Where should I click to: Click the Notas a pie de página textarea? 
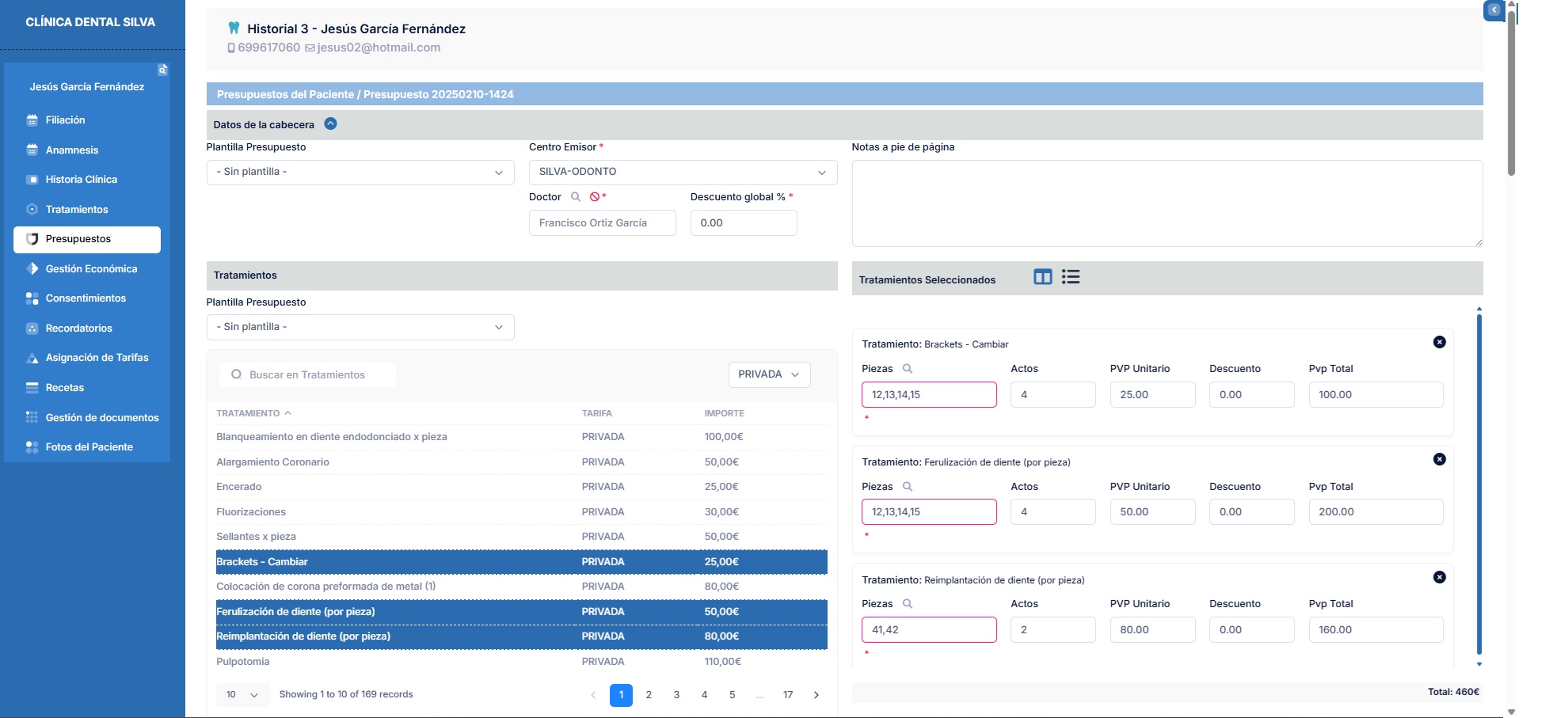1167,203
